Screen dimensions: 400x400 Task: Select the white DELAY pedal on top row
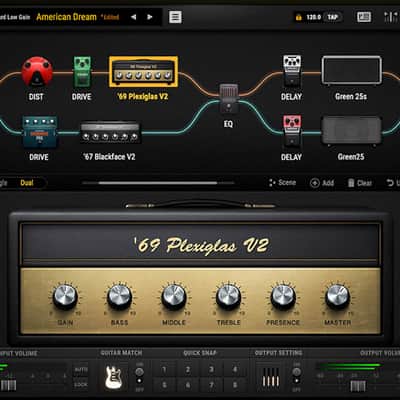(292, 71)
